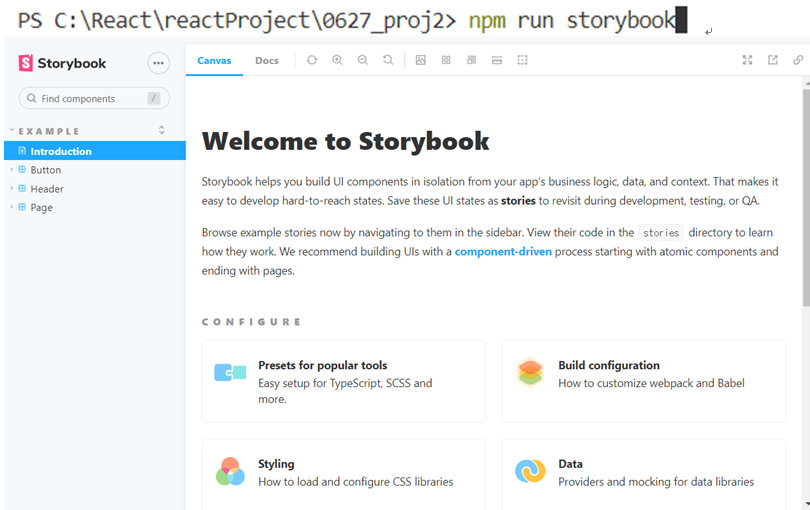Expand the Page component tree arrow
Viewport: 810px width, 510px height.
pyautogui.click(x=12, y=207)
